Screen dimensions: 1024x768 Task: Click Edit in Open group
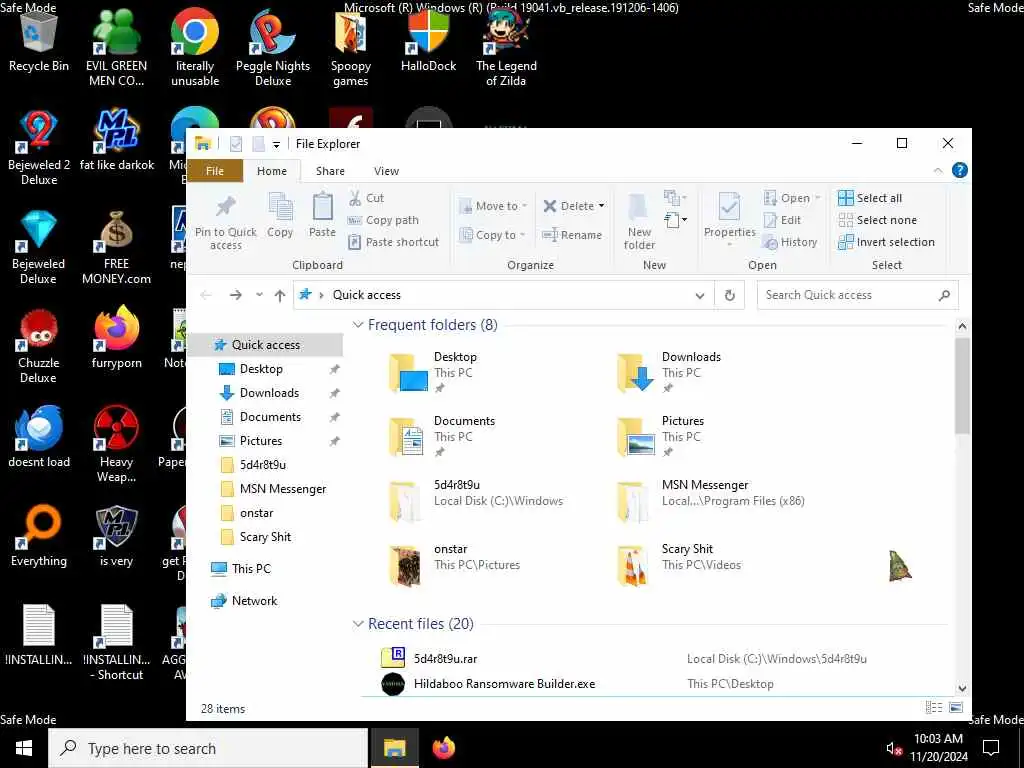(782, 220)
